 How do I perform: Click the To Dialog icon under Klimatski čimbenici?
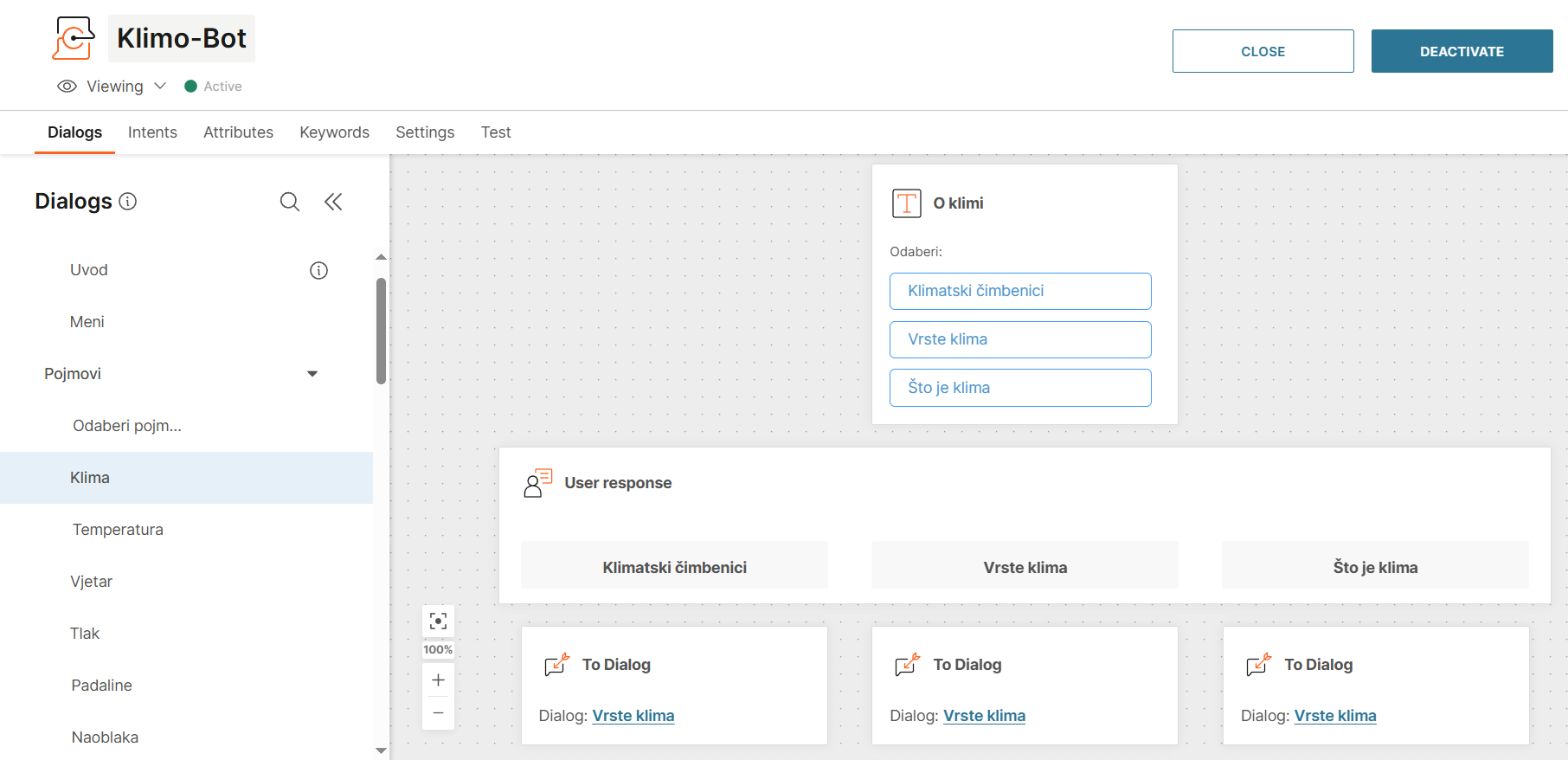[x=556, y=665]
